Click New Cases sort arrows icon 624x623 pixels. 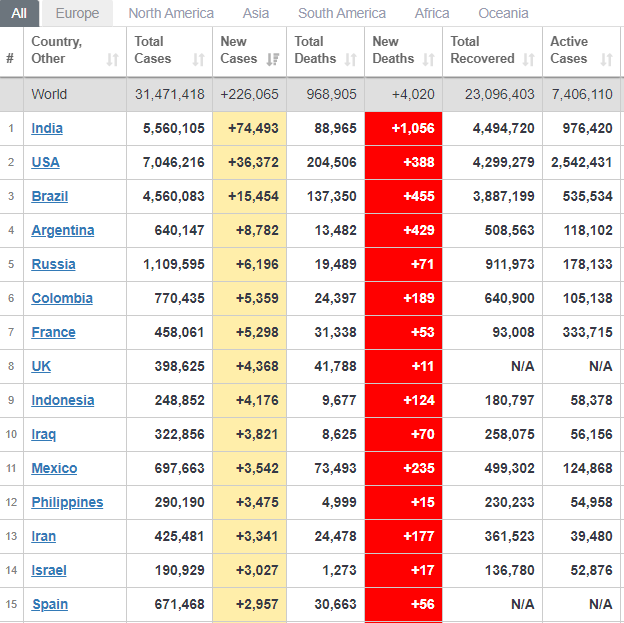tap(273, 60)
